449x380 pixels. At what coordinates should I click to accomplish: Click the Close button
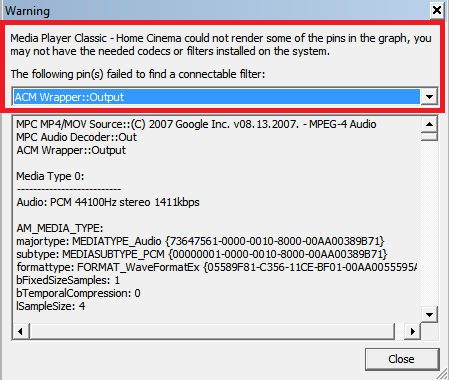(402, 359)
